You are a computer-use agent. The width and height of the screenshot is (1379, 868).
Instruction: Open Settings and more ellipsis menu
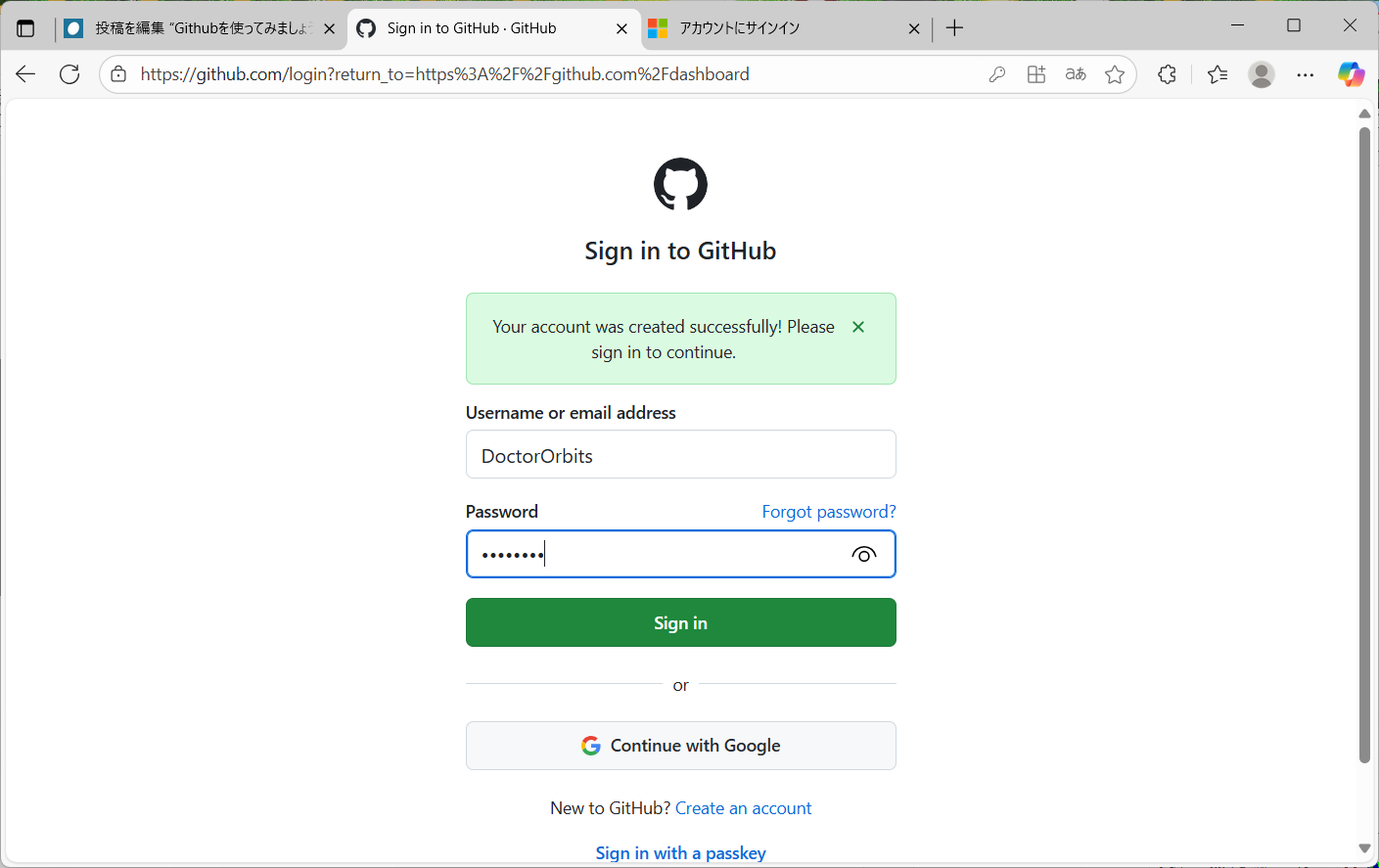[x=1306, y=74]
